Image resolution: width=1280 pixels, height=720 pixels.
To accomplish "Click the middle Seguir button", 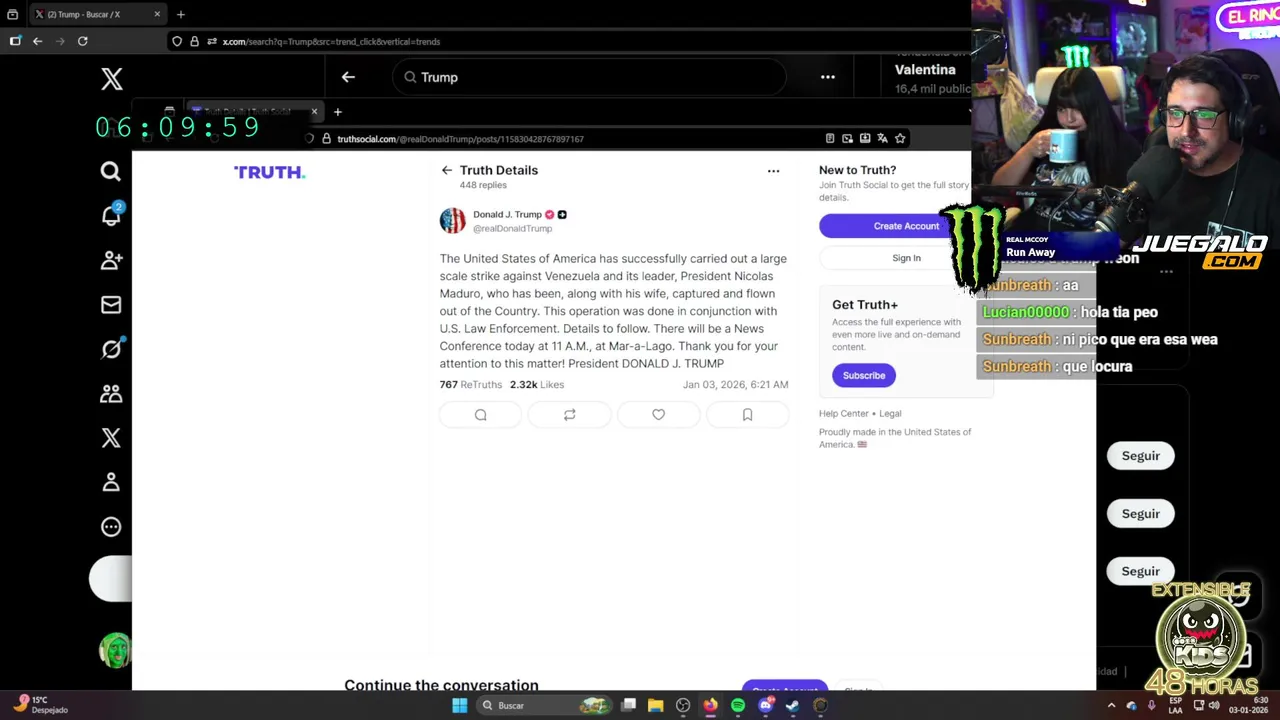I will pos(1140,514).
